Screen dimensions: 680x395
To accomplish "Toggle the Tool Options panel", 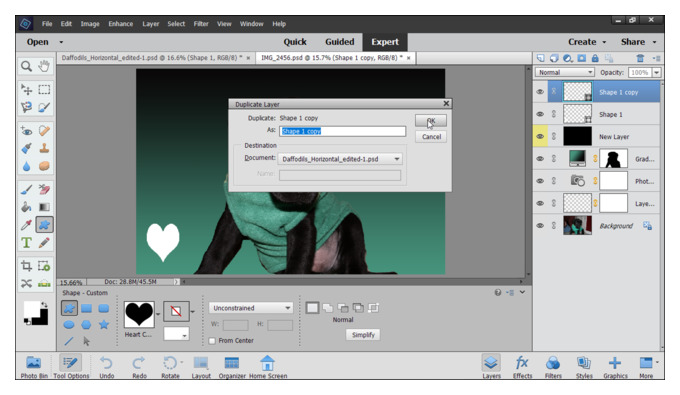I will click(x=71, y=367).
